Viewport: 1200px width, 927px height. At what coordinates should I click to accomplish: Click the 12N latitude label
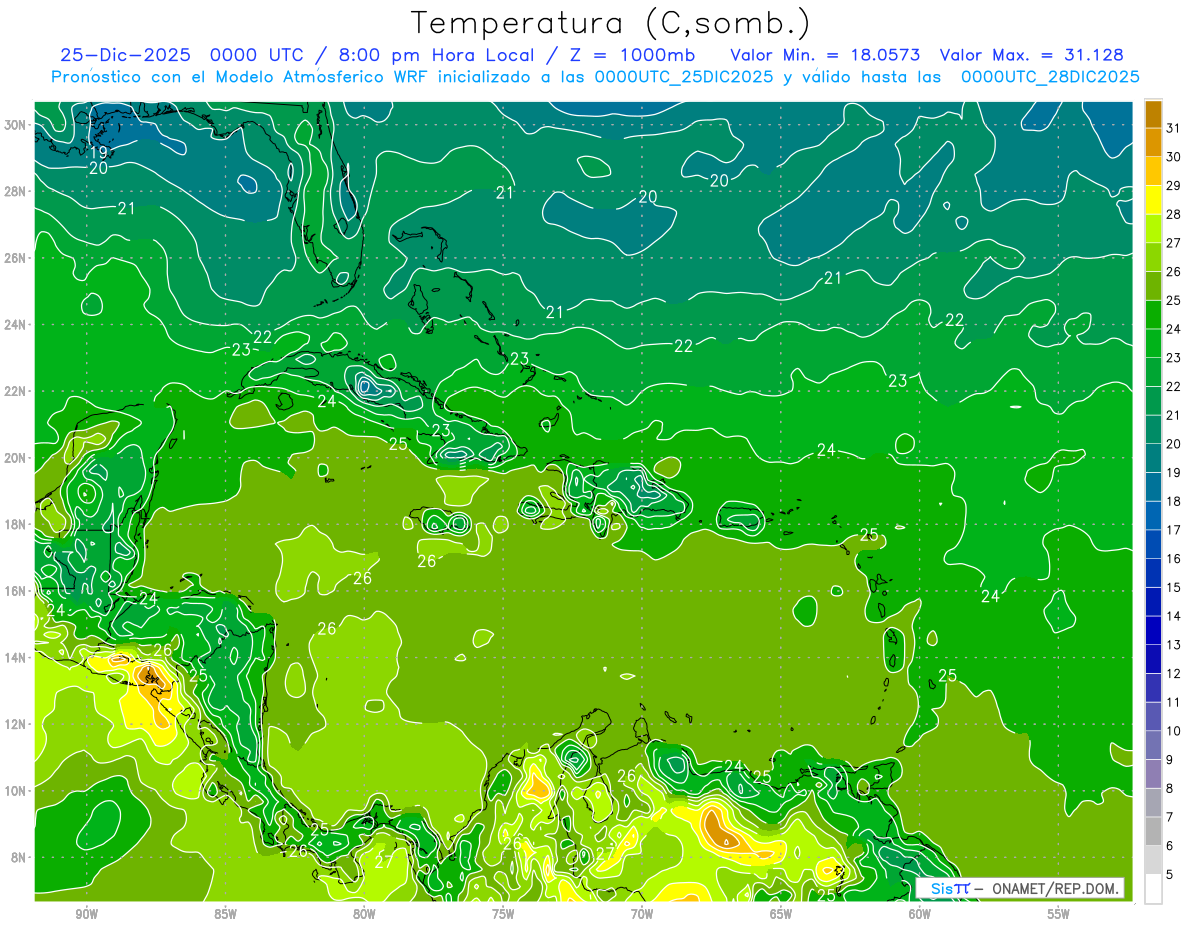[17, 724]
